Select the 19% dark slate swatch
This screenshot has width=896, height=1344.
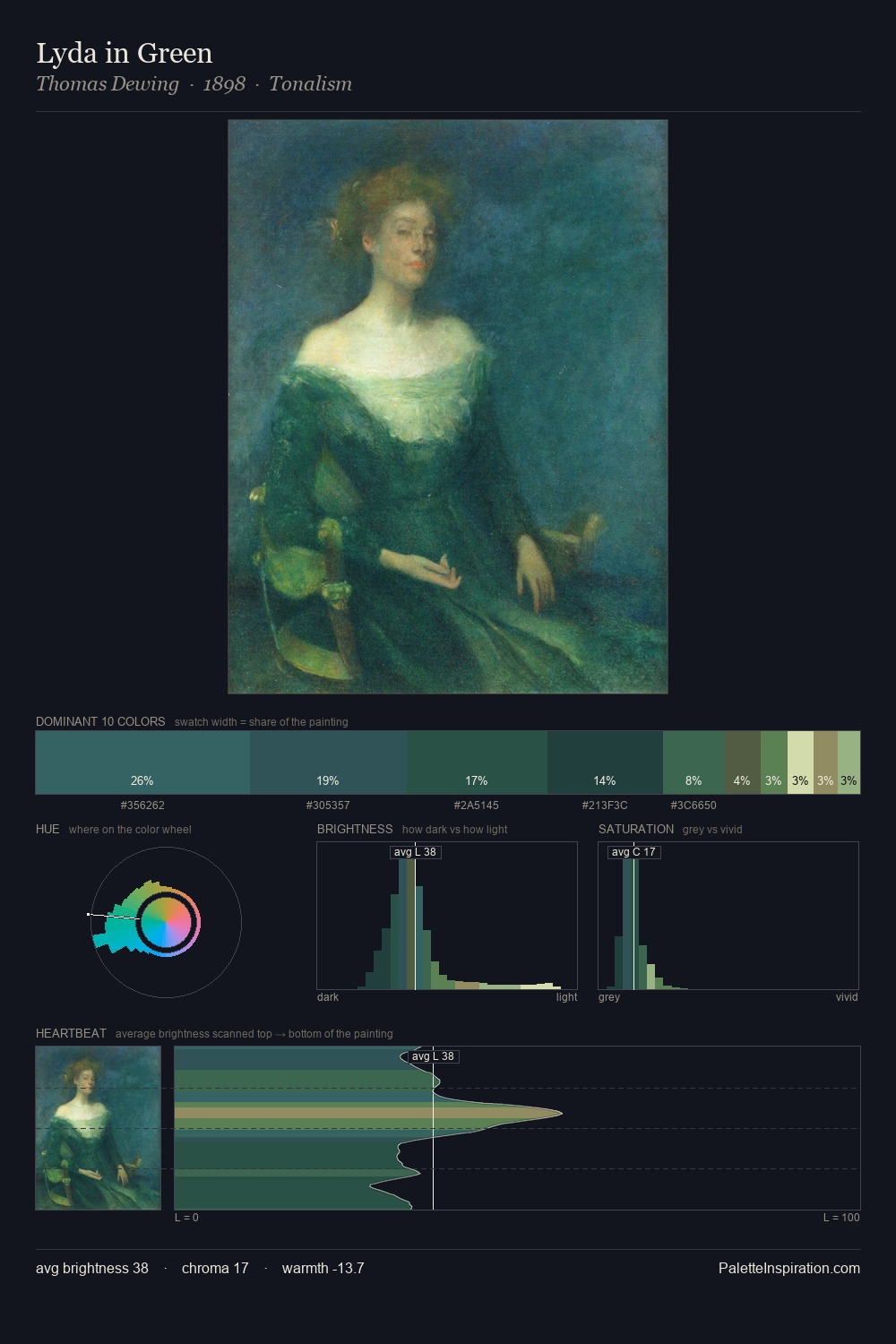(328, 762)
